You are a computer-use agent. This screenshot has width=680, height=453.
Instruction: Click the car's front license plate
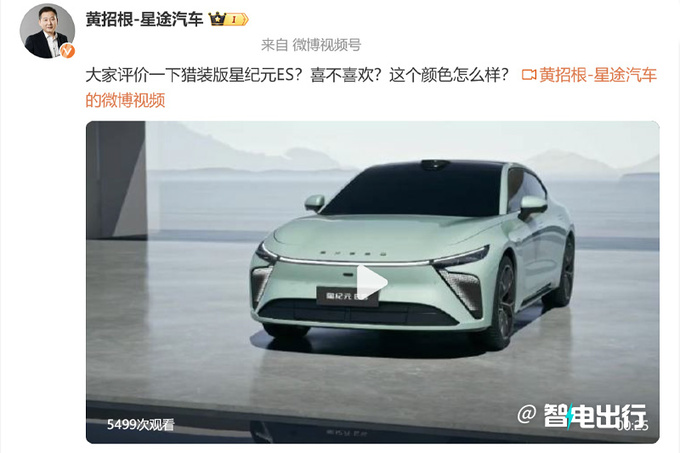347,297
